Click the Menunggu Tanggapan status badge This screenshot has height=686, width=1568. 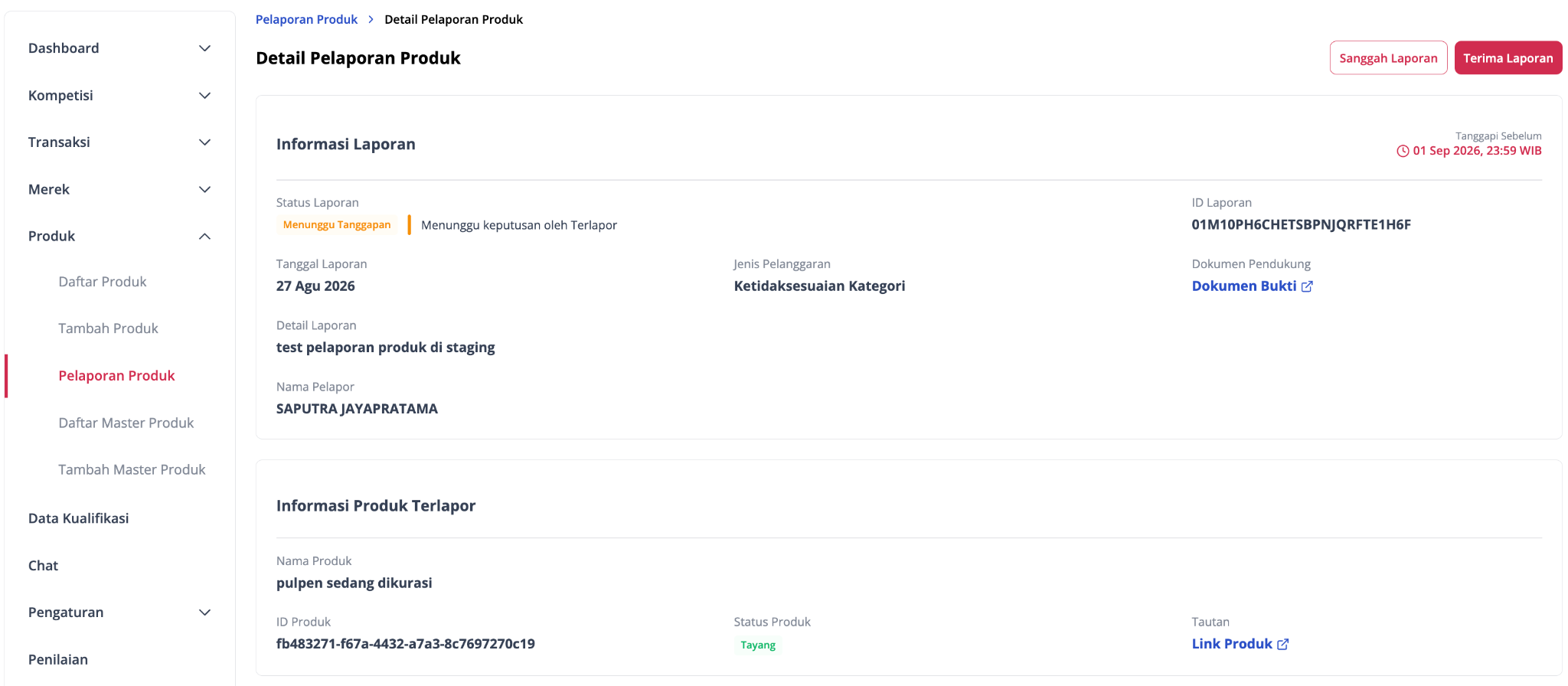(x=337, y=224)
